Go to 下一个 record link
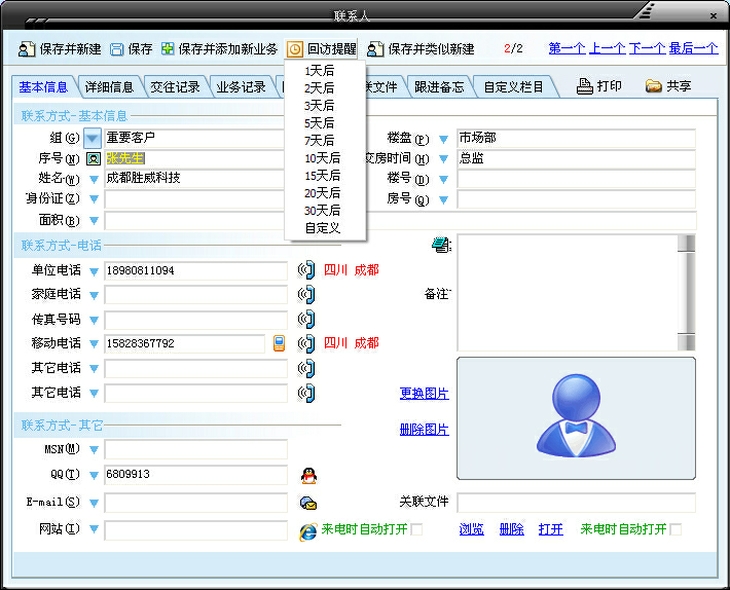The image size is (730, 590). (647, 48)
